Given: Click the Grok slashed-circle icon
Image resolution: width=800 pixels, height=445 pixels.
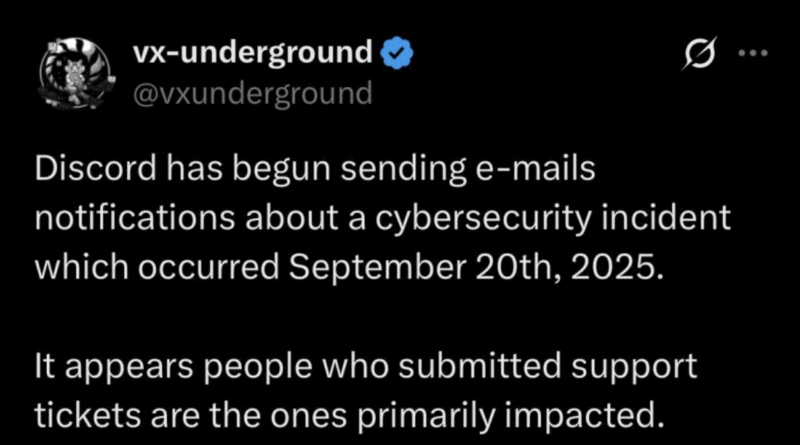Looking at the screenshot, I should [695, 58].
